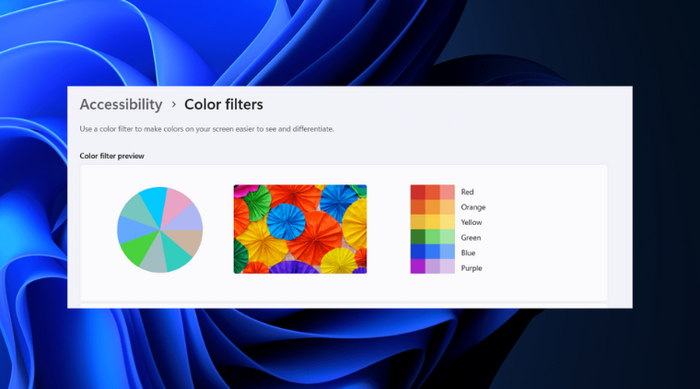
Task: Click the dark yellow swatch in Yellow row
Action: (418, 222)
